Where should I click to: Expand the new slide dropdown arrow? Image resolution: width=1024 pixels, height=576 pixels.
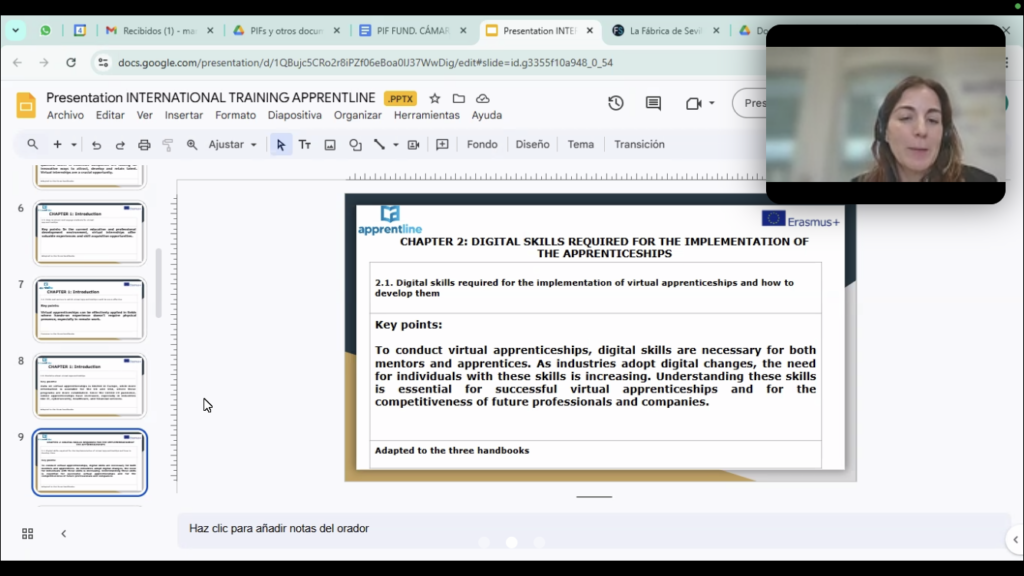point(73,145)
